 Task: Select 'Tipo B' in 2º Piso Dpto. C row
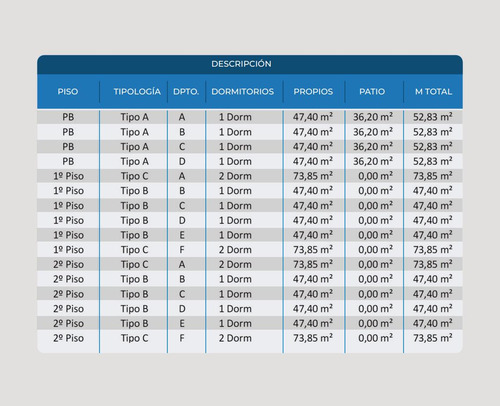click(134, 294)
